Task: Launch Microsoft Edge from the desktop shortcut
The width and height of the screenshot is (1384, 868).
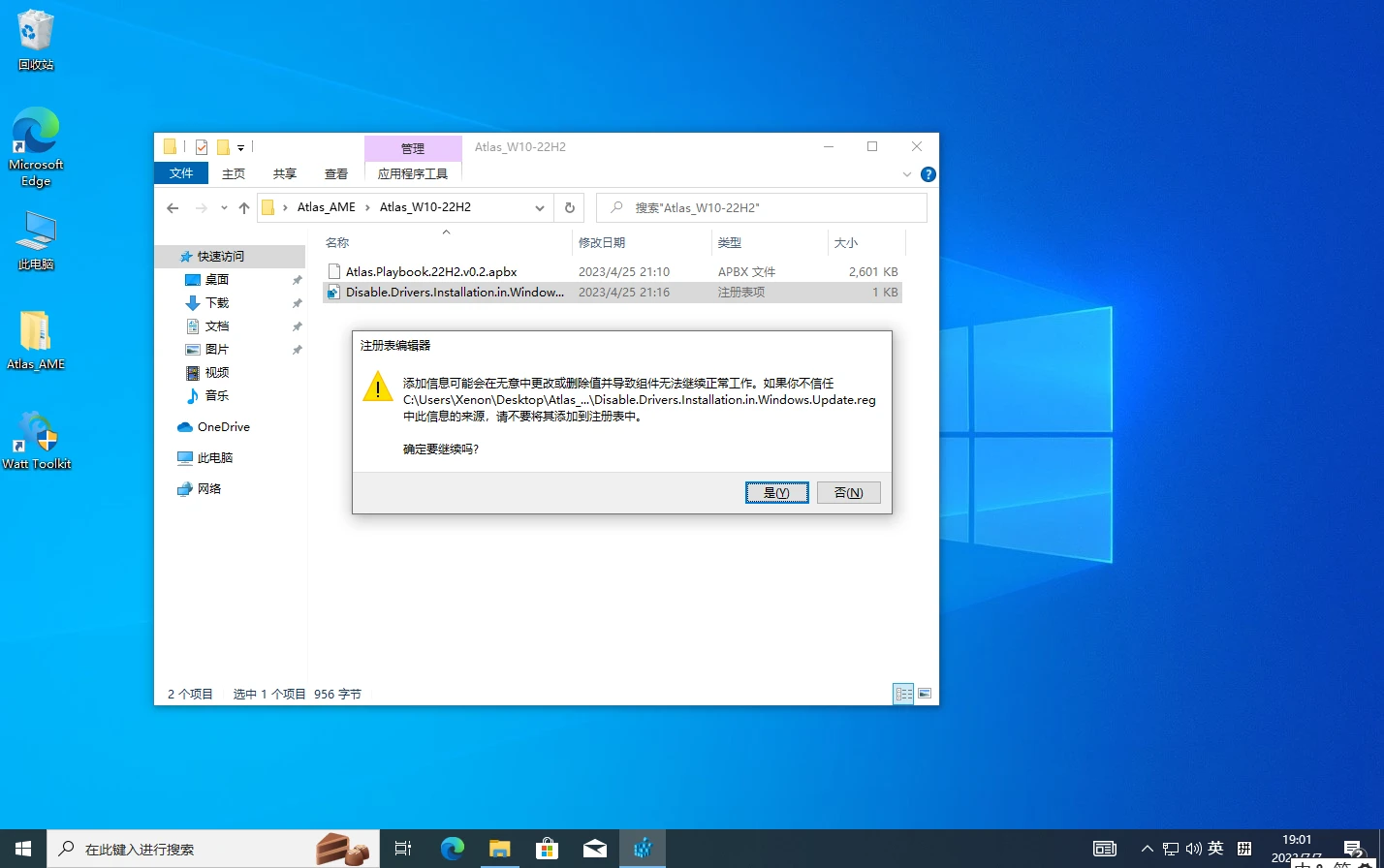Action: pyautogui.click(x=36, y=147)
